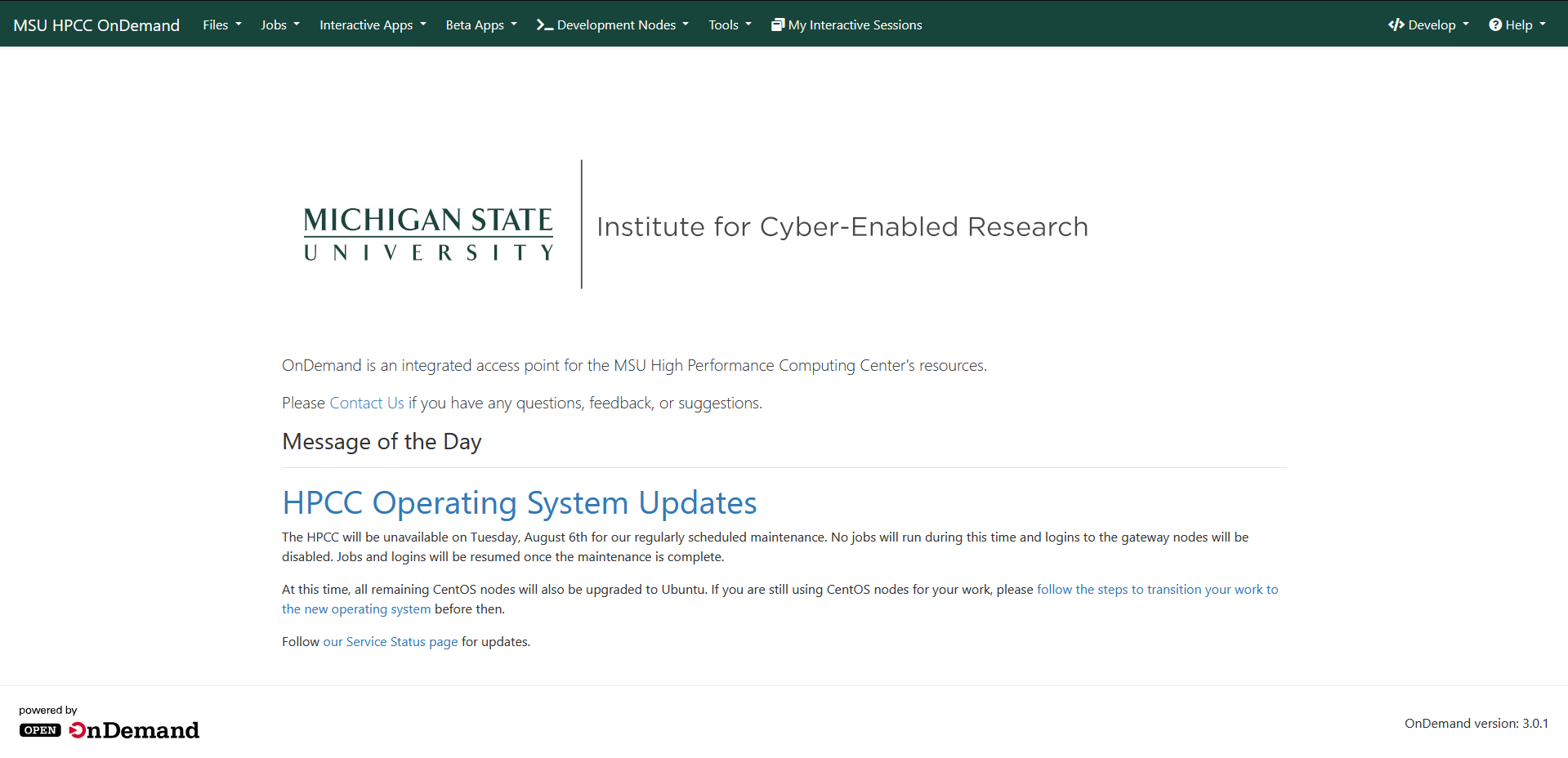Expand the Development Nodes dropdown caret
This screenshot has height=758, width=1568.
[686, 25]
